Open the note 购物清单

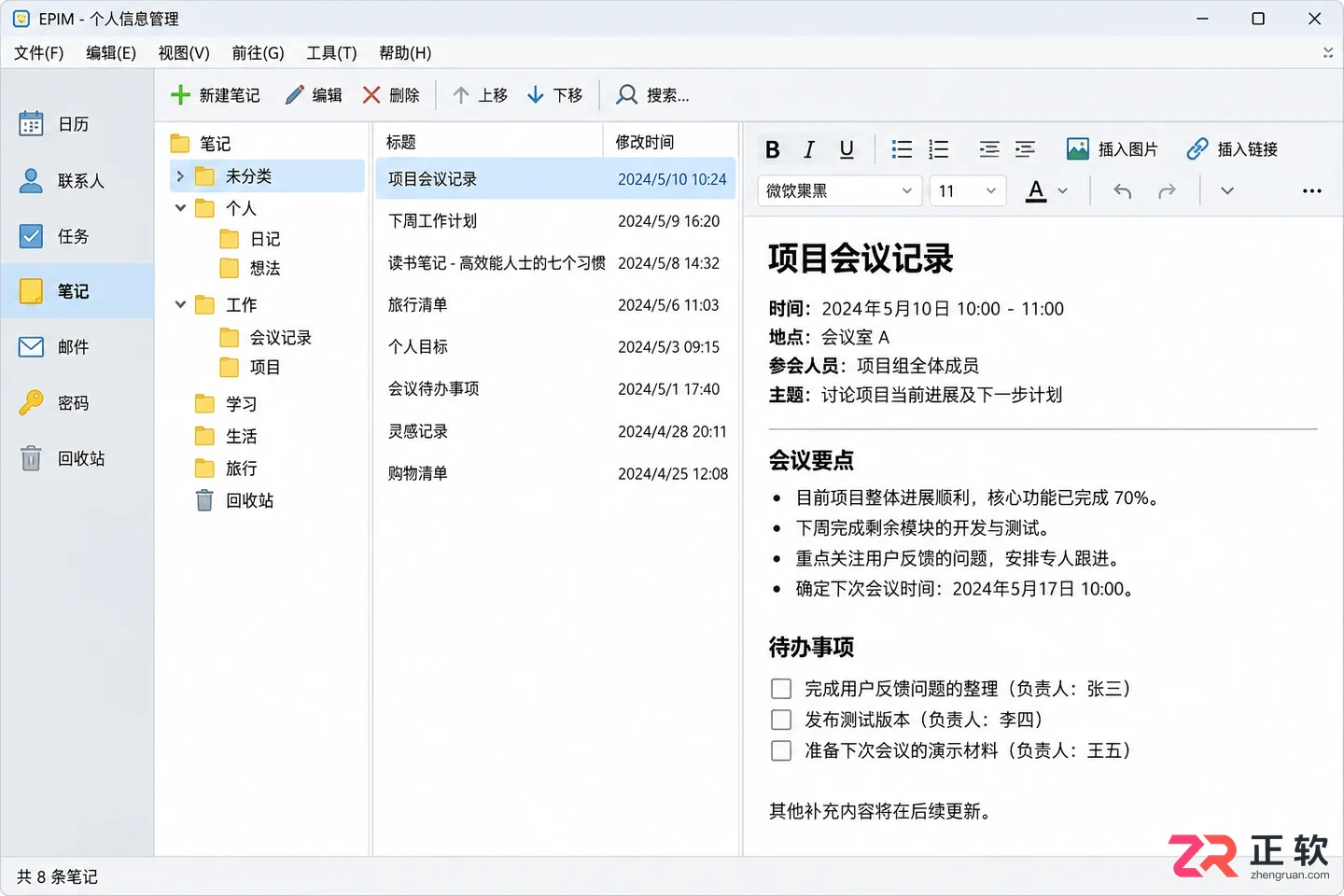coord(555,473)
